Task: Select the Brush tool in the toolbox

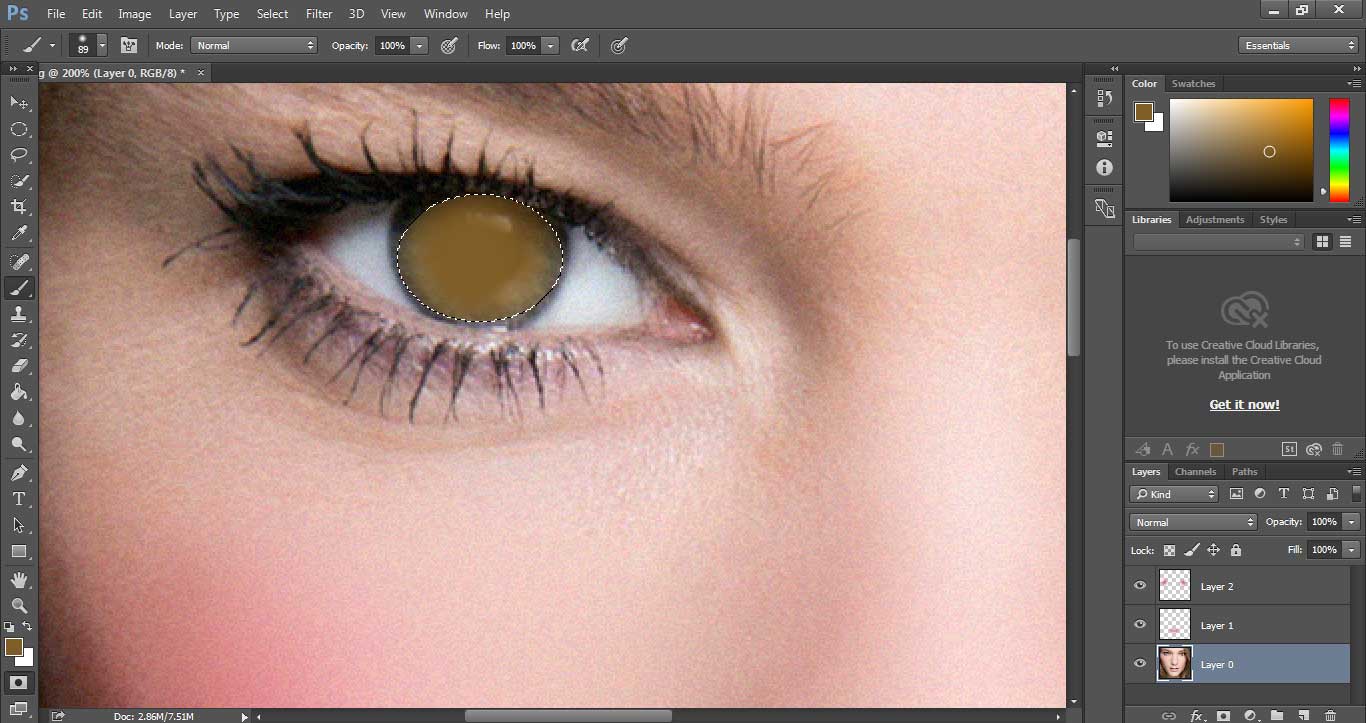Action: (x=19, y=288)
